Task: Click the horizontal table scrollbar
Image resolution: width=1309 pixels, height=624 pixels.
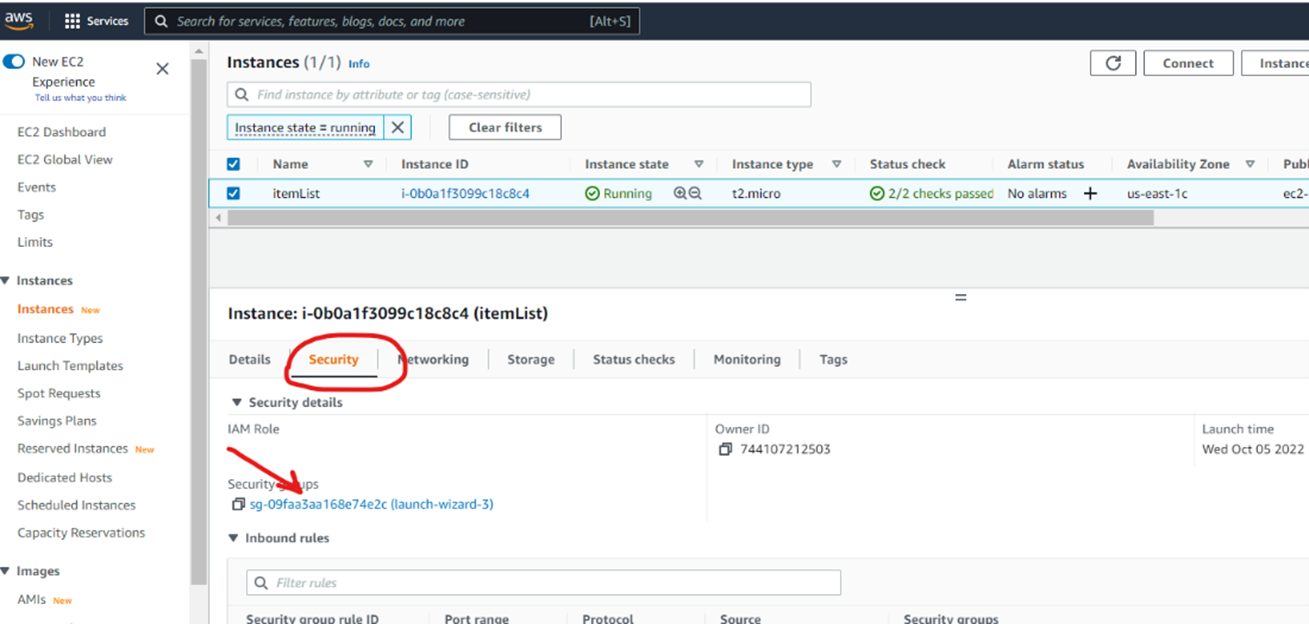Action: (691, 217)
